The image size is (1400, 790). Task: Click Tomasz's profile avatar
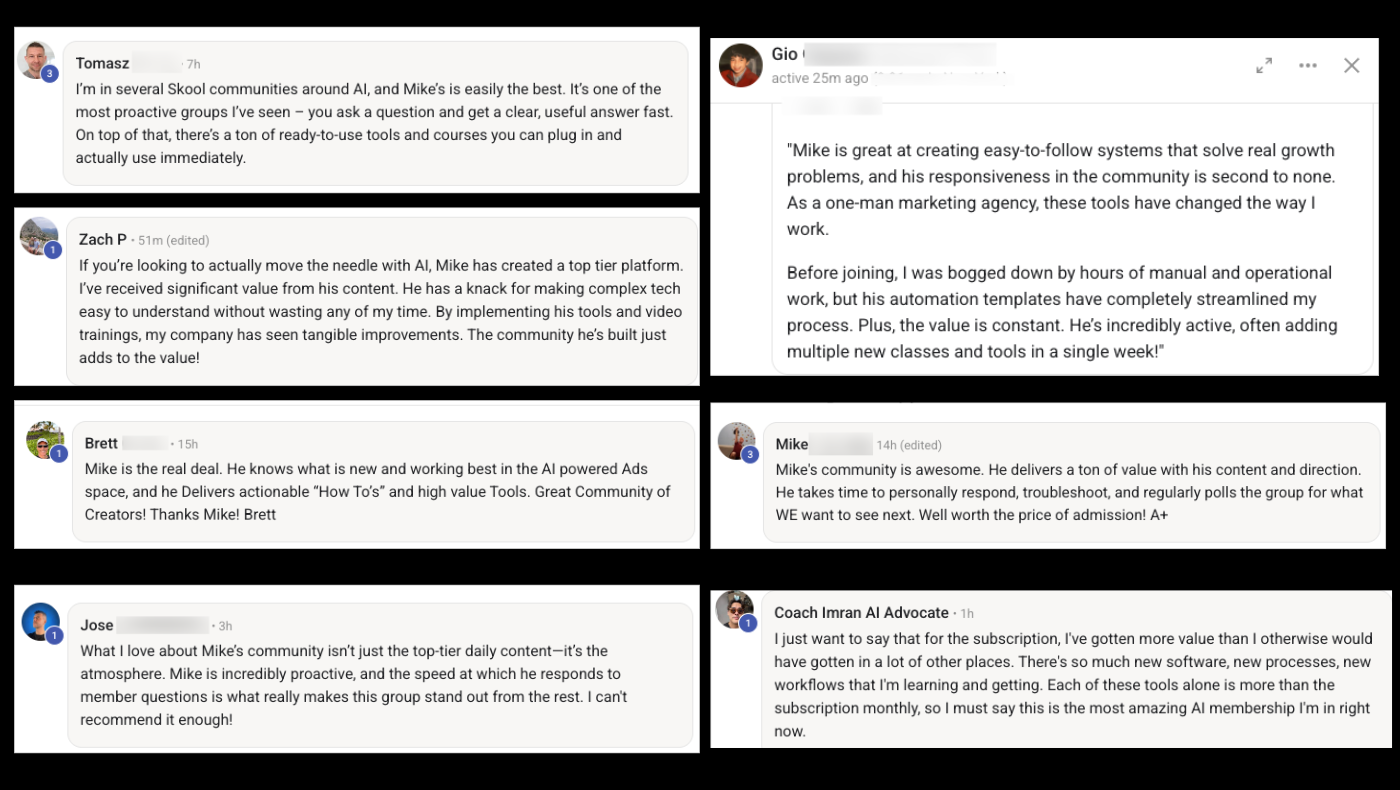tap(35, 60)
